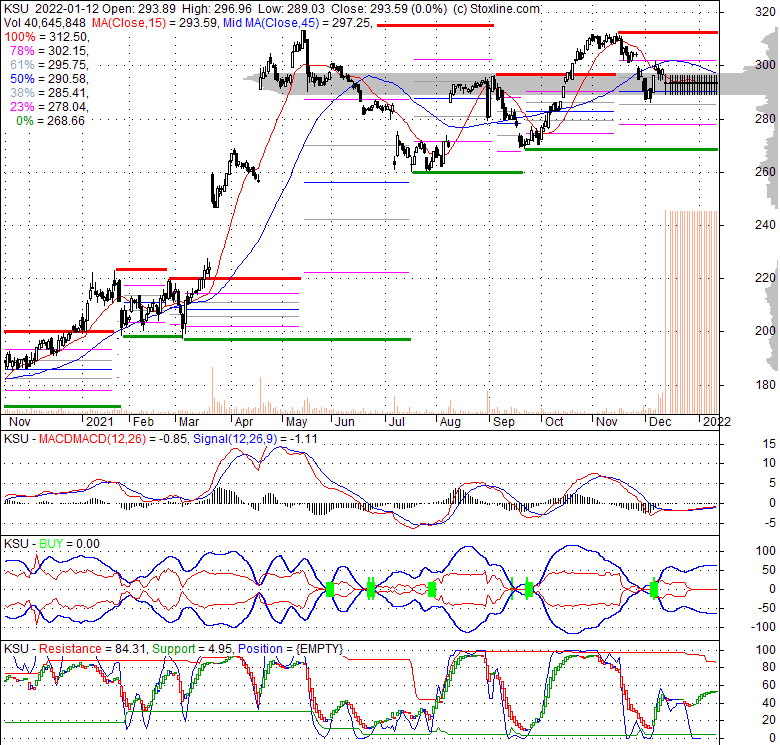Image resolution: width=780 pixels, height=745 pixels.
Task: Click the Dec month marker on timeline
Action: [x=661, y=422]
